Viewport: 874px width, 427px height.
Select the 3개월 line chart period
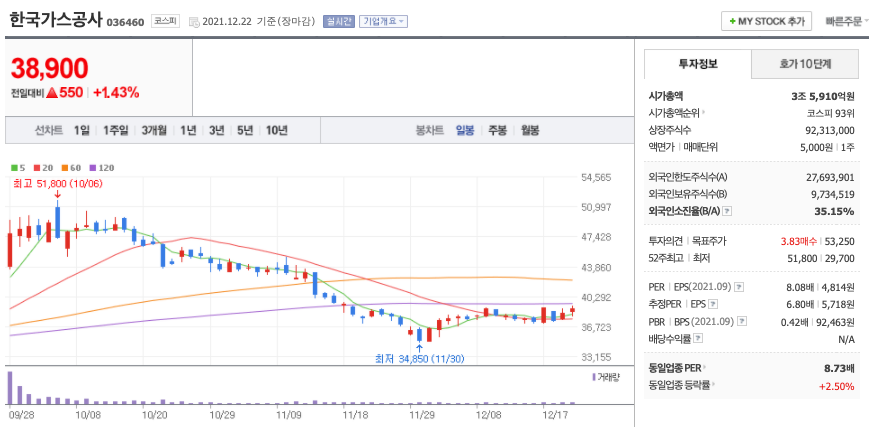point(154,130)
